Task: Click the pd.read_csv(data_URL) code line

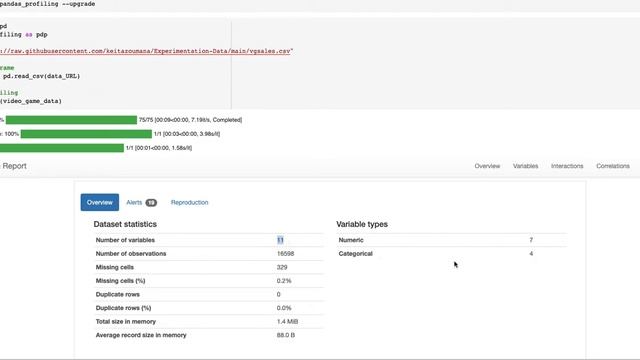Action: coord(41,76)
